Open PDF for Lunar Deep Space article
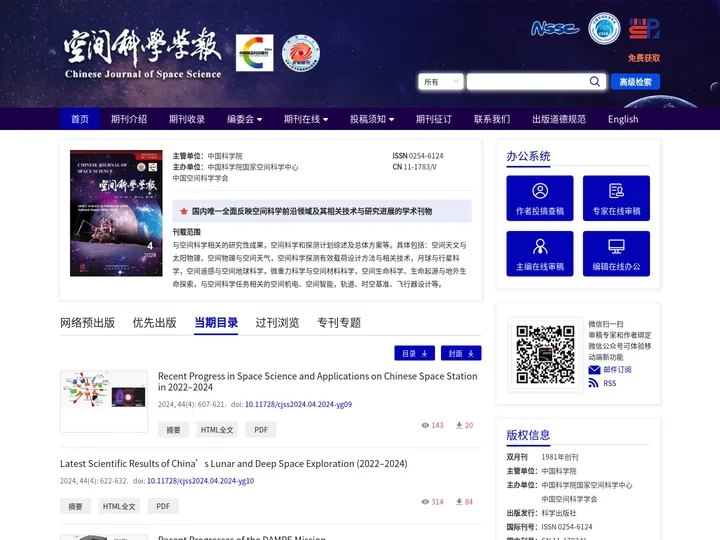 (x=163, y=506)
